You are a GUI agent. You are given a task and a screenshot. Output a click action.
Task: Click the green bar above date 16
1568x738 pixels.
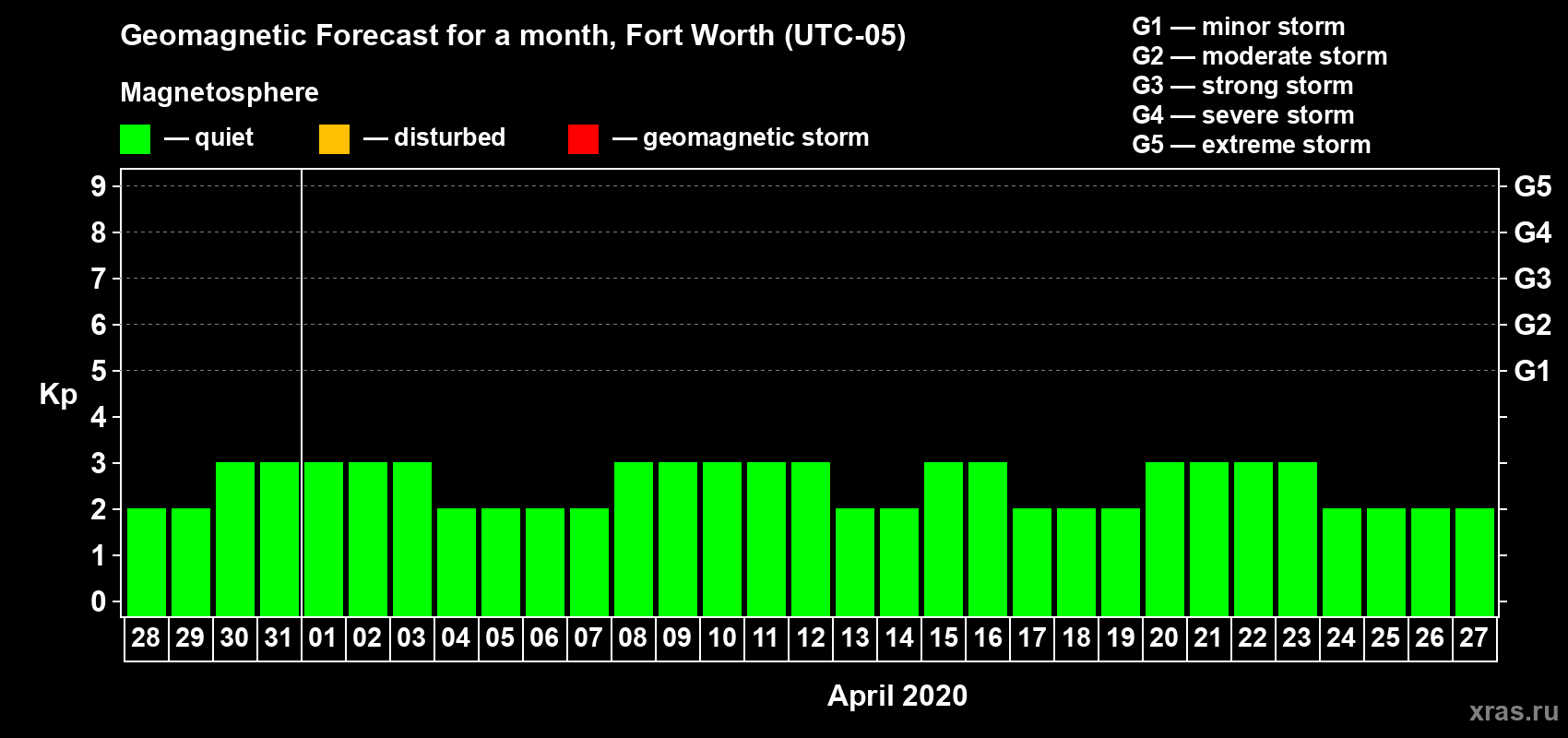988,539
